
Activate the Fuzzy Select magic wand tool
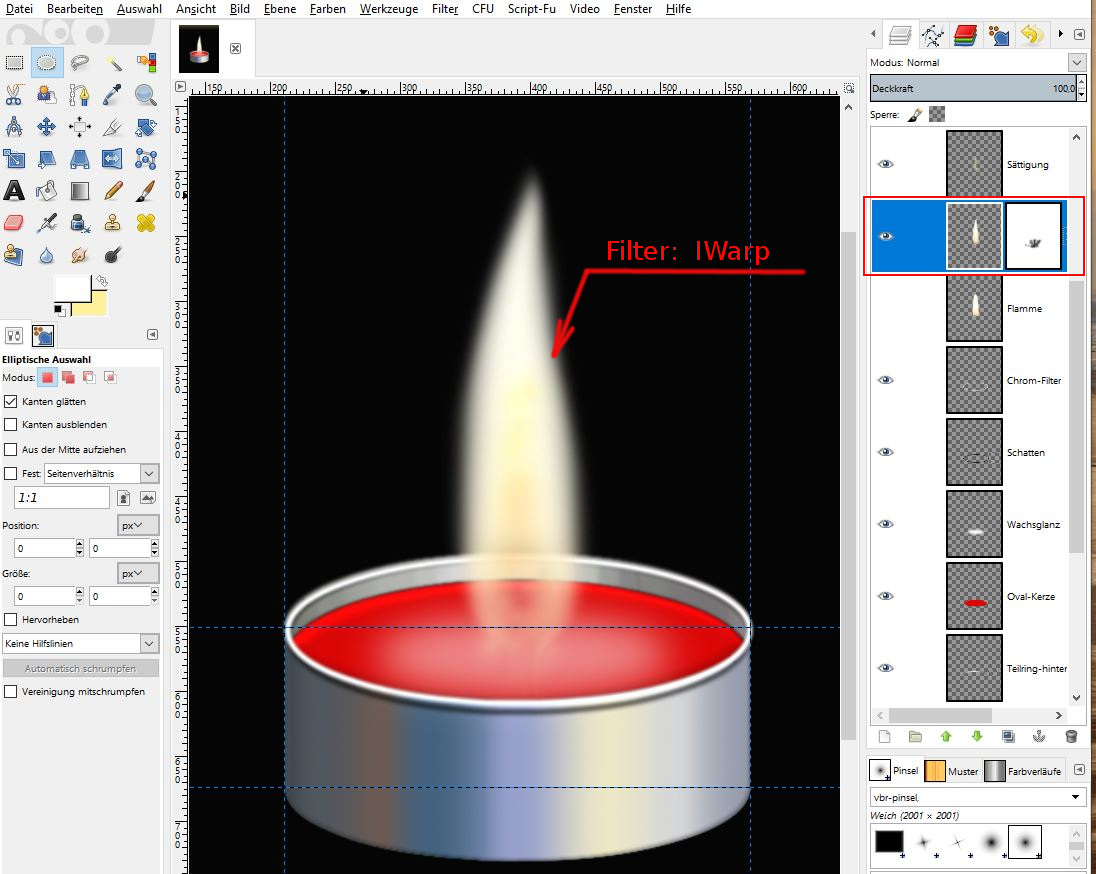[x=113, y=62]
